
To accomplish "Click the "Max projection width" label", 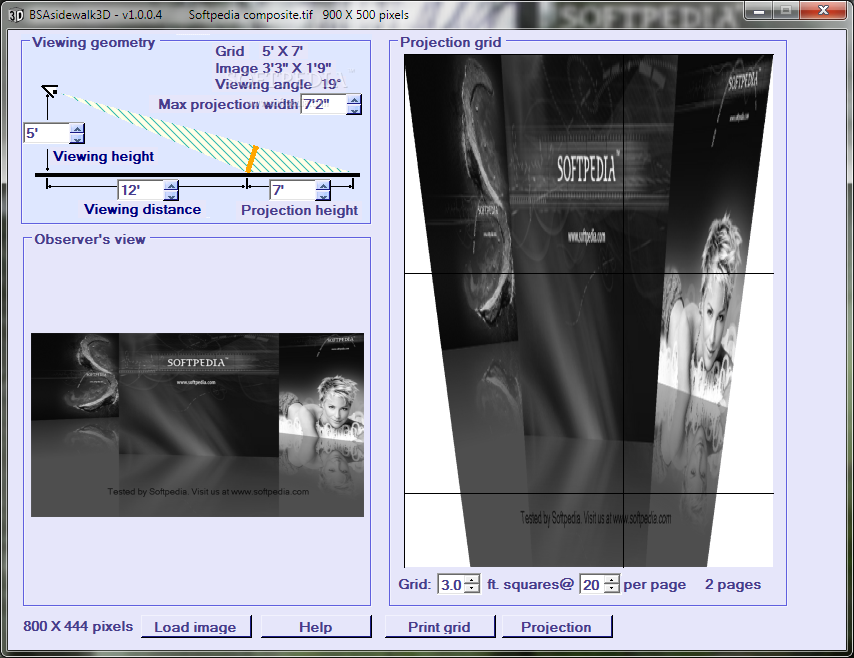I will 228,104.
